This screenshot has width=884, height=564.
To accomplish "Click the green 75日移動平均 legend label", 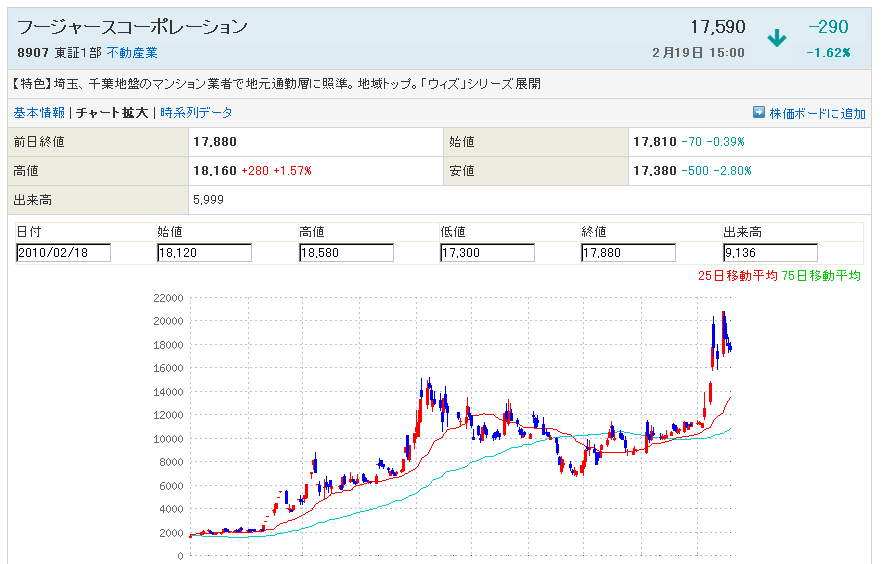I will coord(821,276).
